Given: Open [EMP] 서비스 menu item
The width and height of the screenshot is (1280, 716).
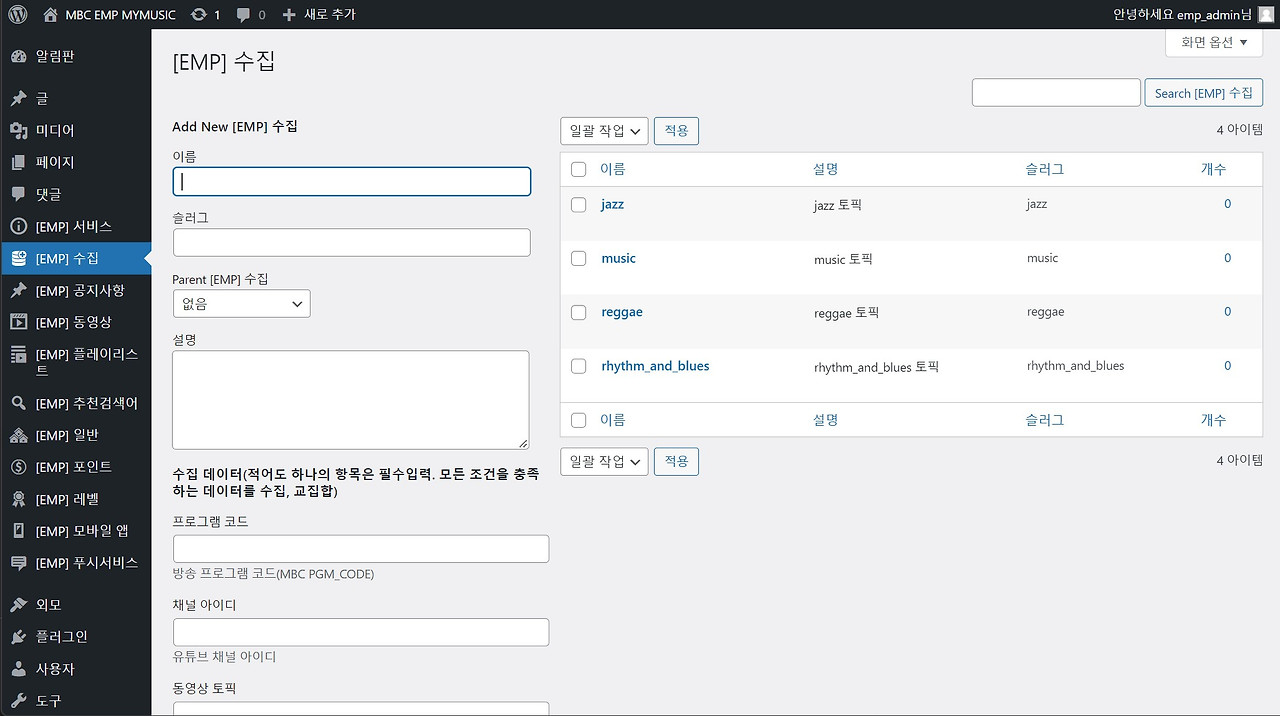Looking at the screenshot, I should [74, 227].
